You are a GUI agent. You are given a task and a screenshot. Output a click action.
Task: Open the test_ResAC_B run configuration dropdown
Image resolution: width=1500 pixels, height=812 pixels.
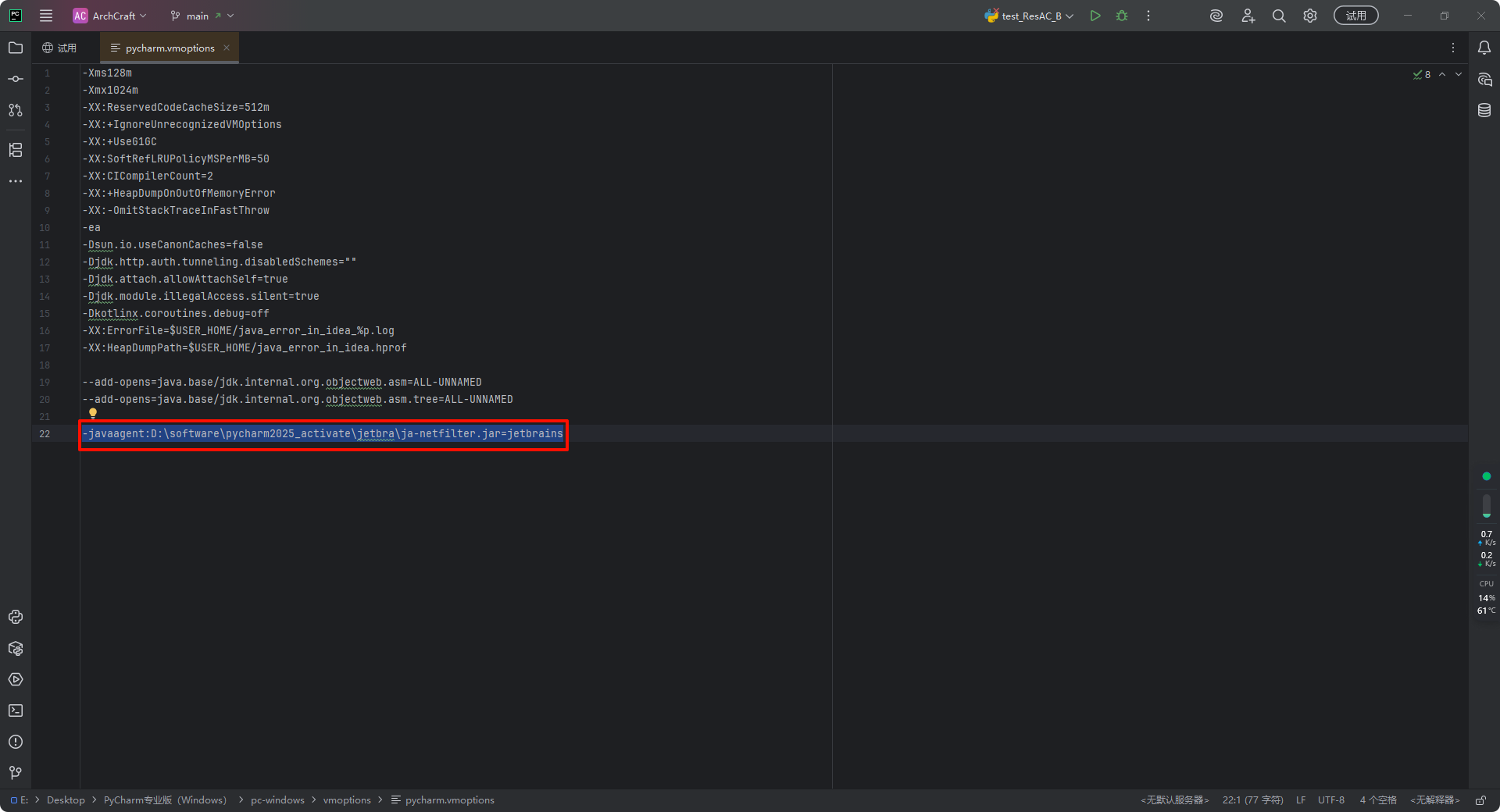click(1027, 16)
